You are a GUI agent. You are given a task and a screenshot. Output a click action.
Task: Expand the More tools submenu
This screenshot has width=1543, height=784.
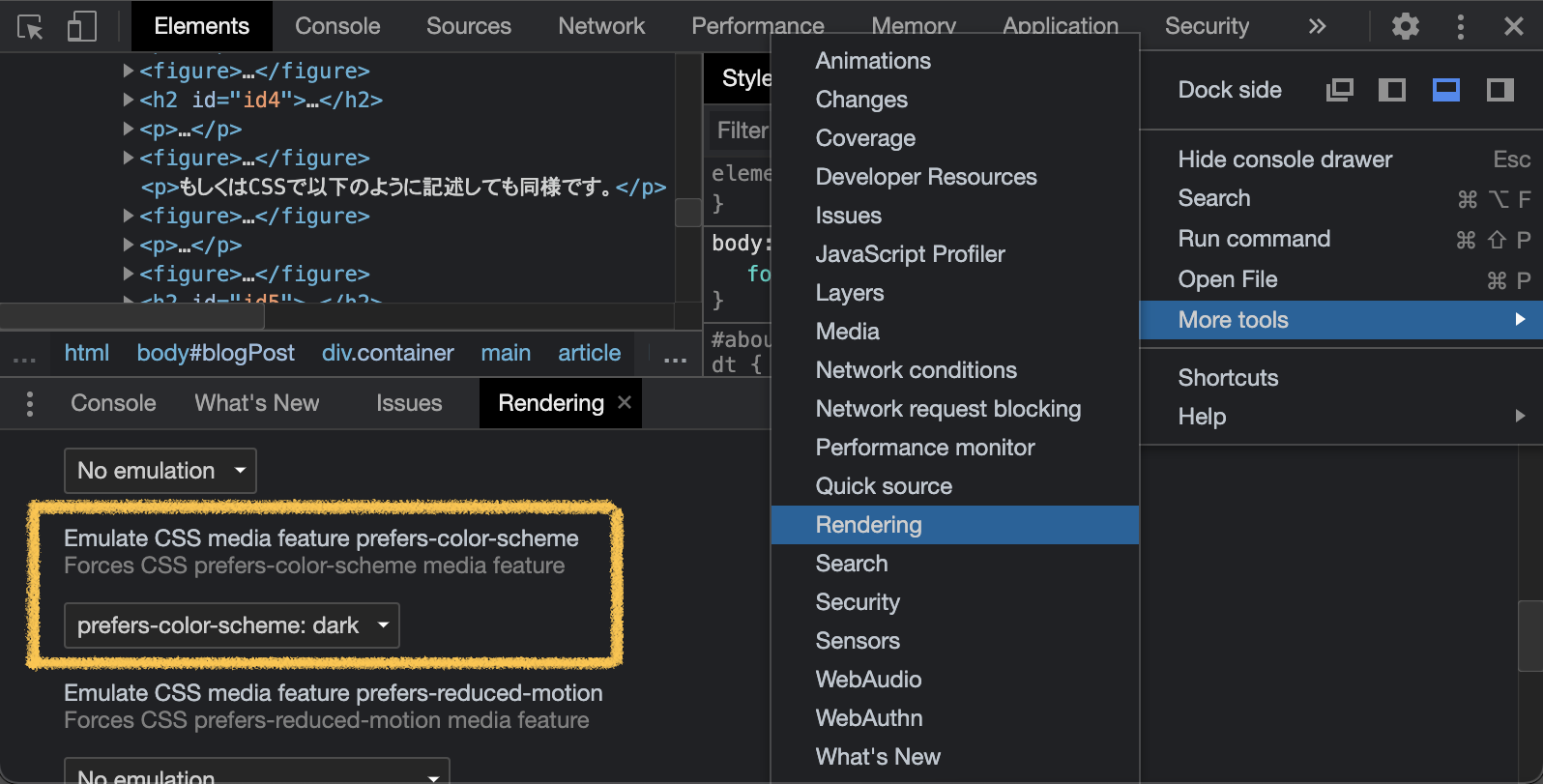[x=1342, y=320]
